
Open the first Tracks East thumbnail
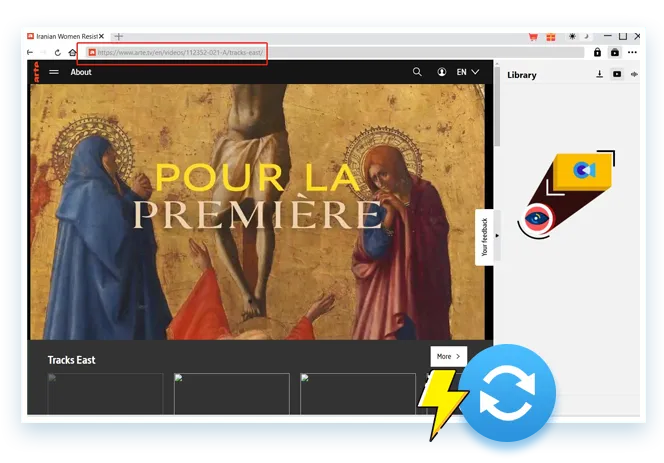point(105,394)
